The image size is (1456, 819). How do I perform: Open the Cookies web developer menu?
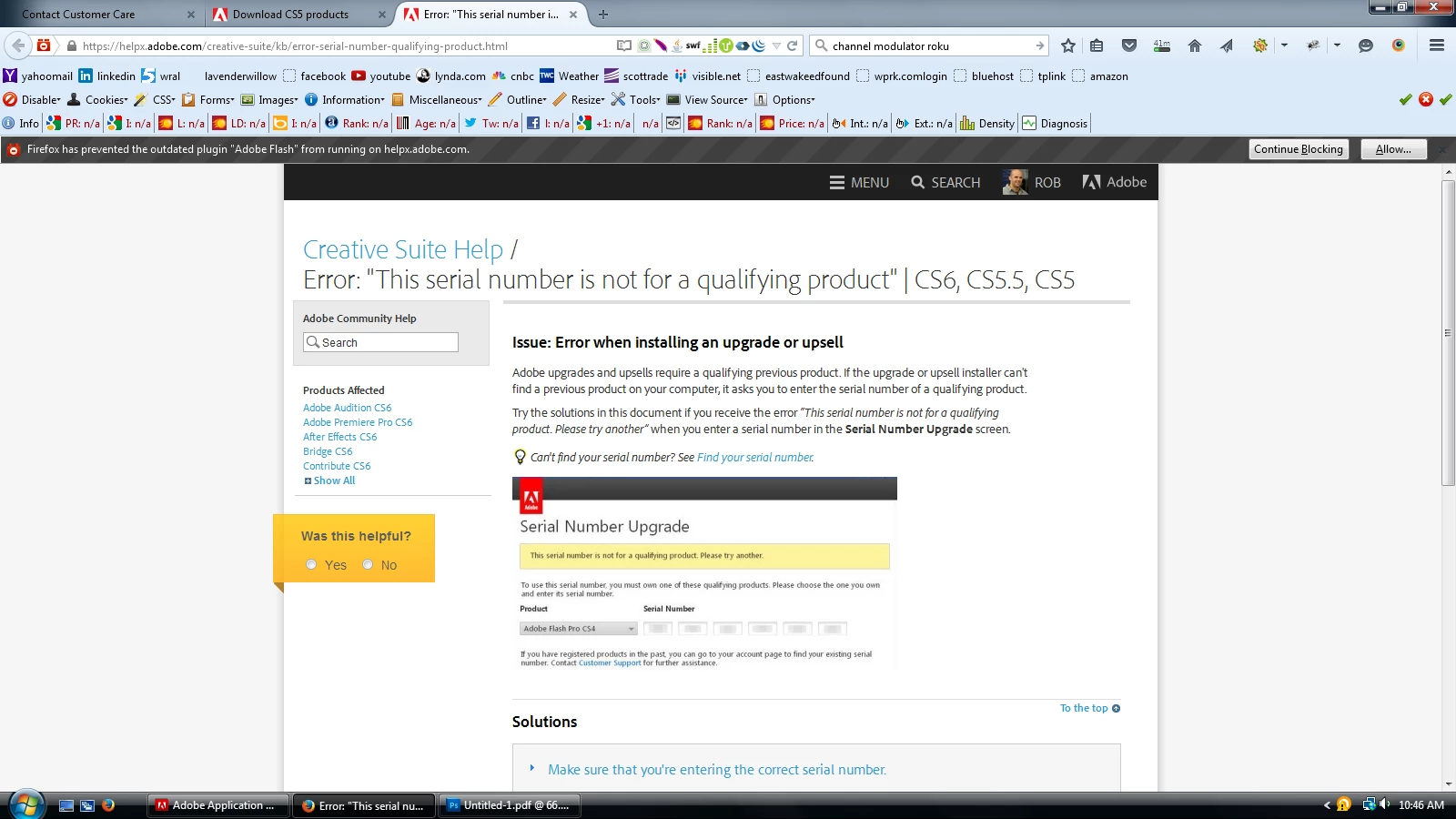(97, 100)
